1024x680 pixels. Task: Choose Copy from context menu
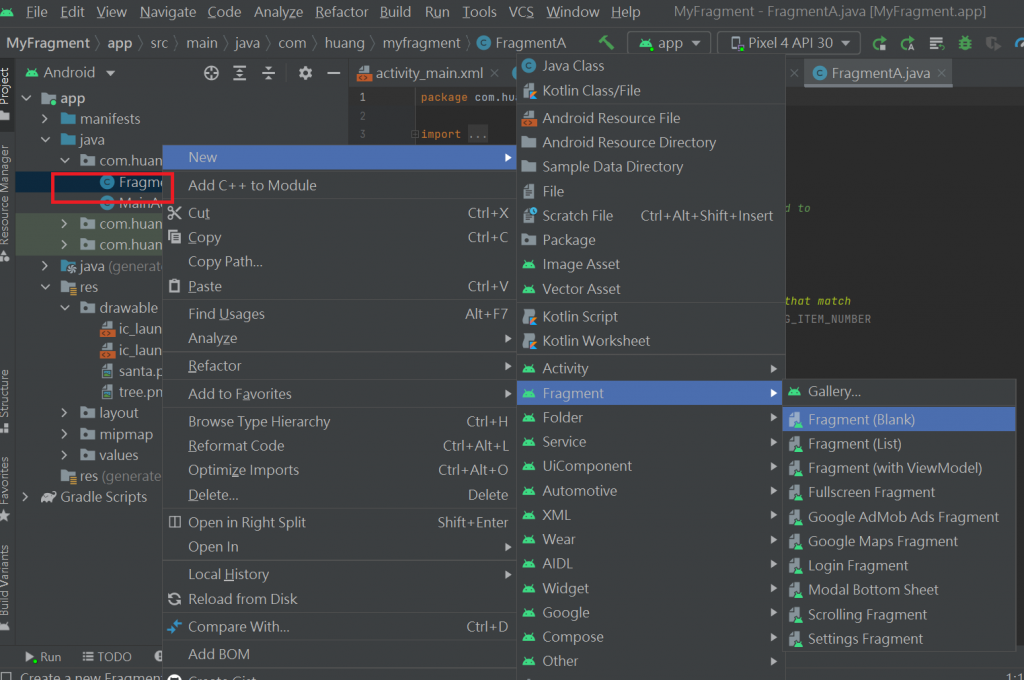339,237
